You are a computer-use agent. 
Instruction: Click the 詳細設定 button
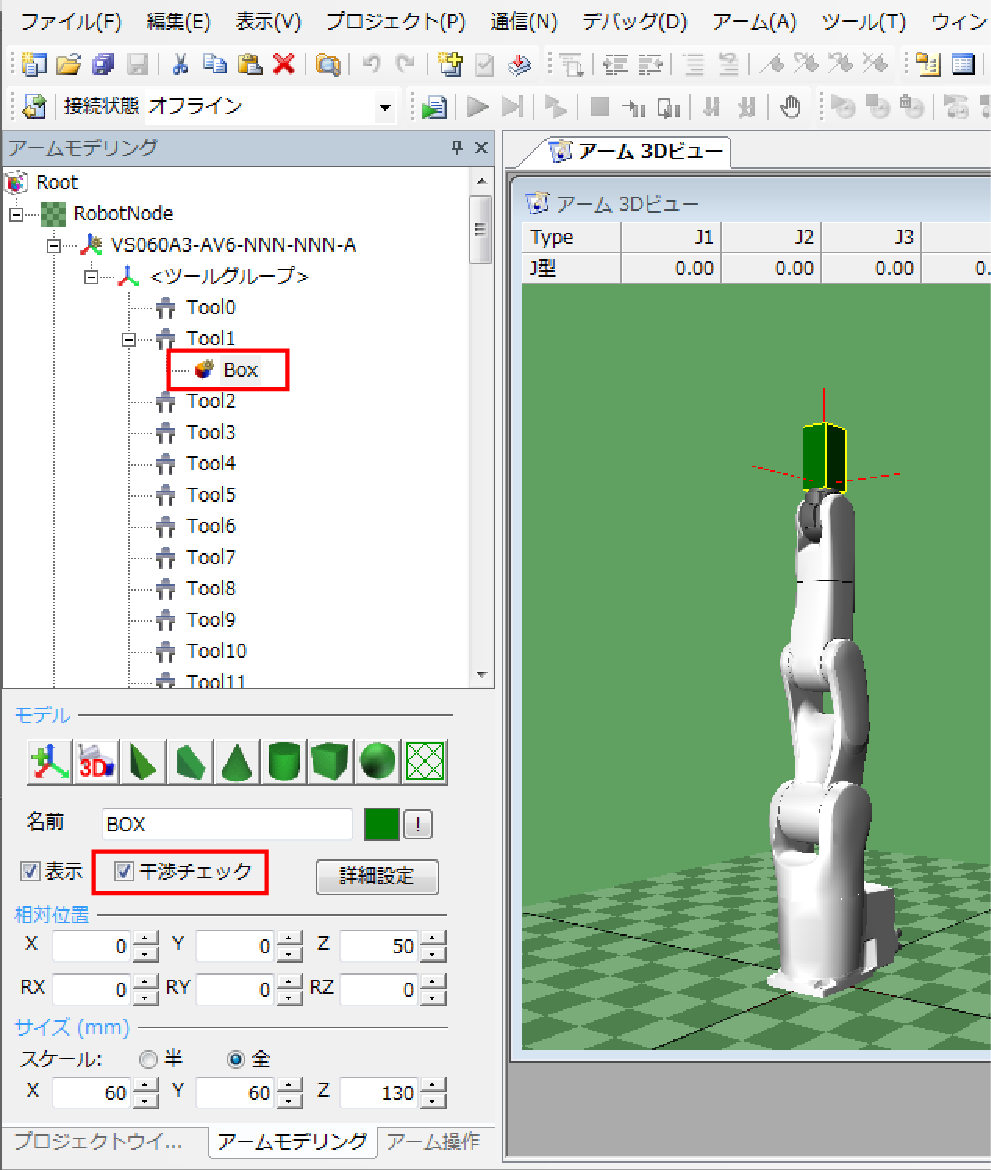tap(377, 876)
